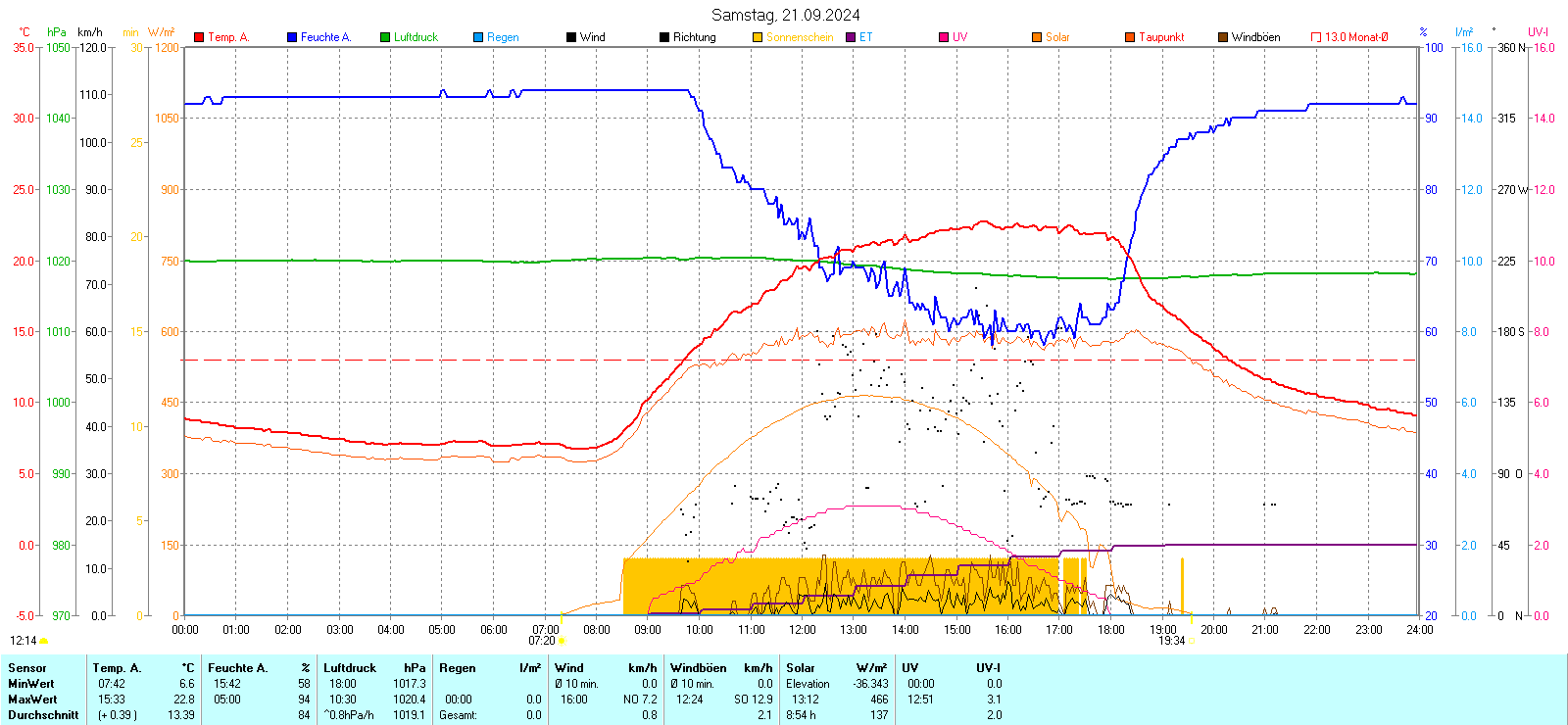The height and width of the screenshot is (725, 1568).
Task: Toggle the 13.0 Monat-Ø legend box
Action: (x=1316, y=37)
